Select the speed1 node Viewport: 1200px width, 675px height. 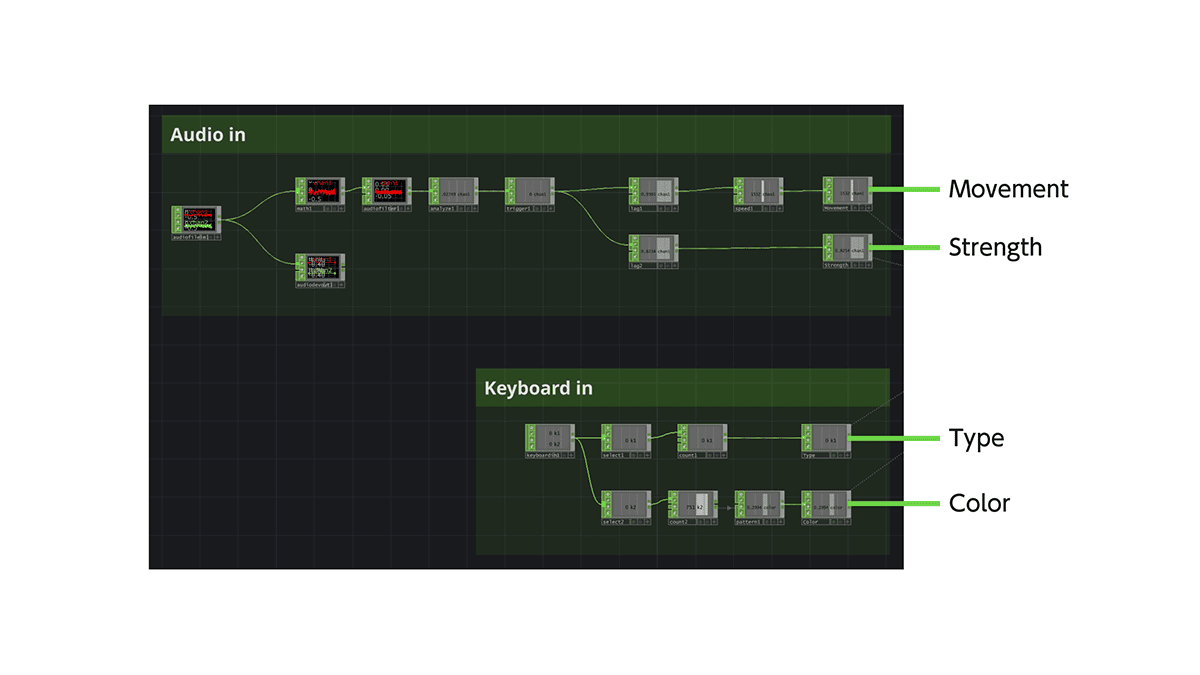coord(758,192)
